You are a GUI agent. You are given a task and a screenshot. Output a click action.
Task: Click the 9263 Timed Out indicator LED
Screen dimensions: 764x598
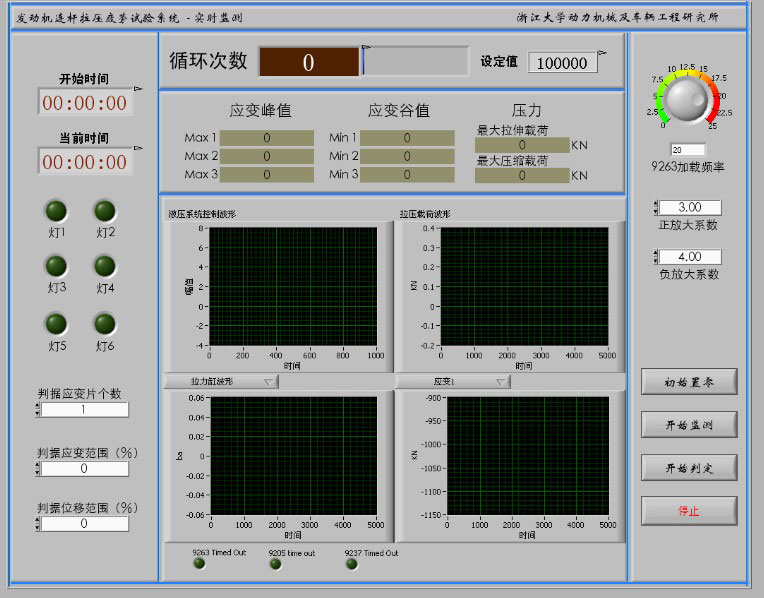point(199,563)
